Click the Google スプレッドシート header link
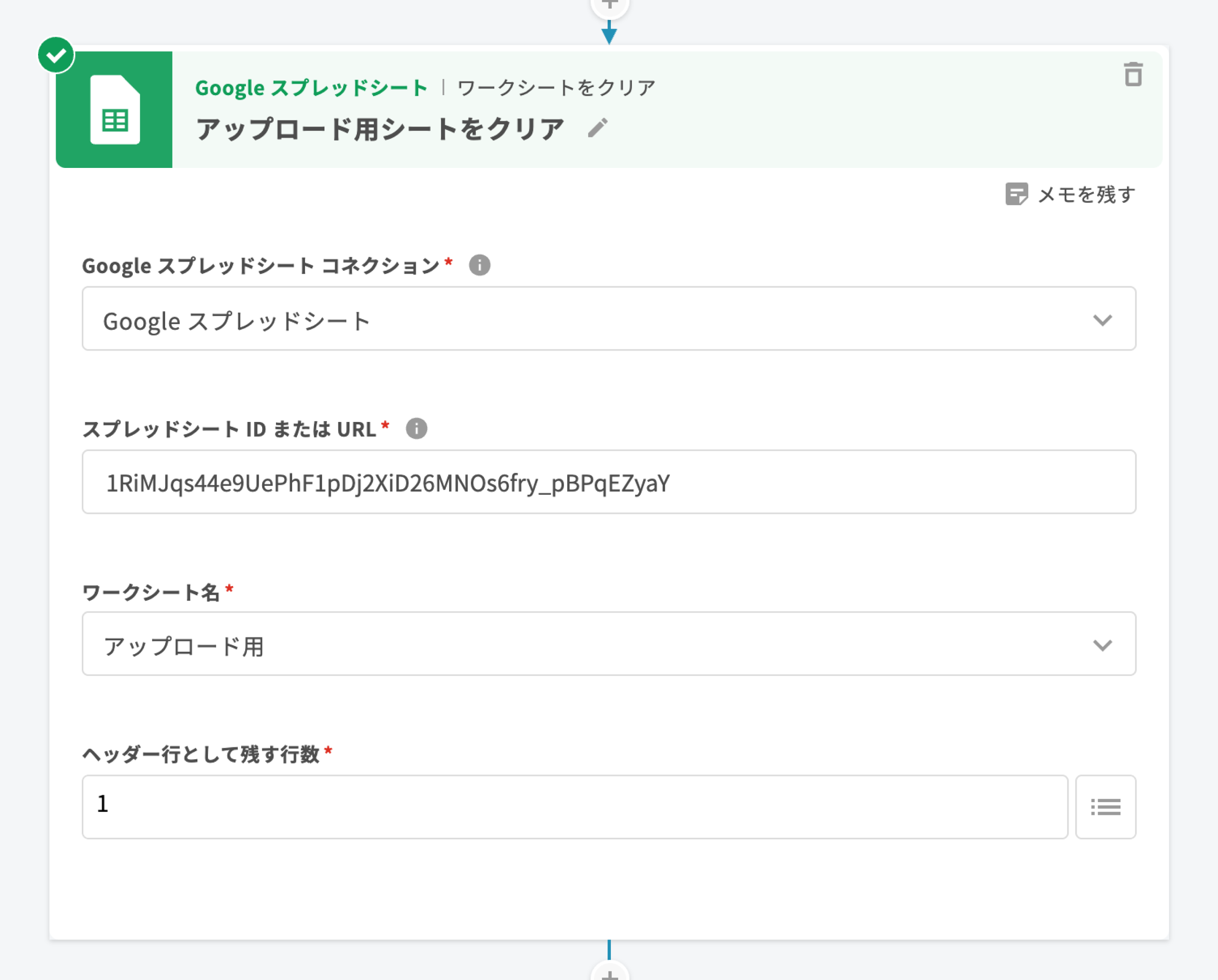1218x980 pixels. pos(311,88)
